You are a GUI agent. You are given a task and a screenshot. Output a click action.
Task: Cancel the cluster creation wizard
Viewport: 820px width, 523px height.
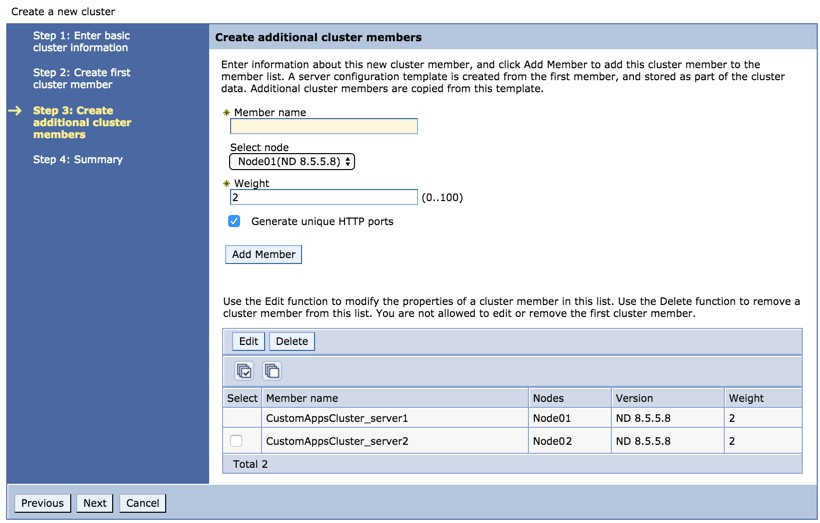point(143,503)
